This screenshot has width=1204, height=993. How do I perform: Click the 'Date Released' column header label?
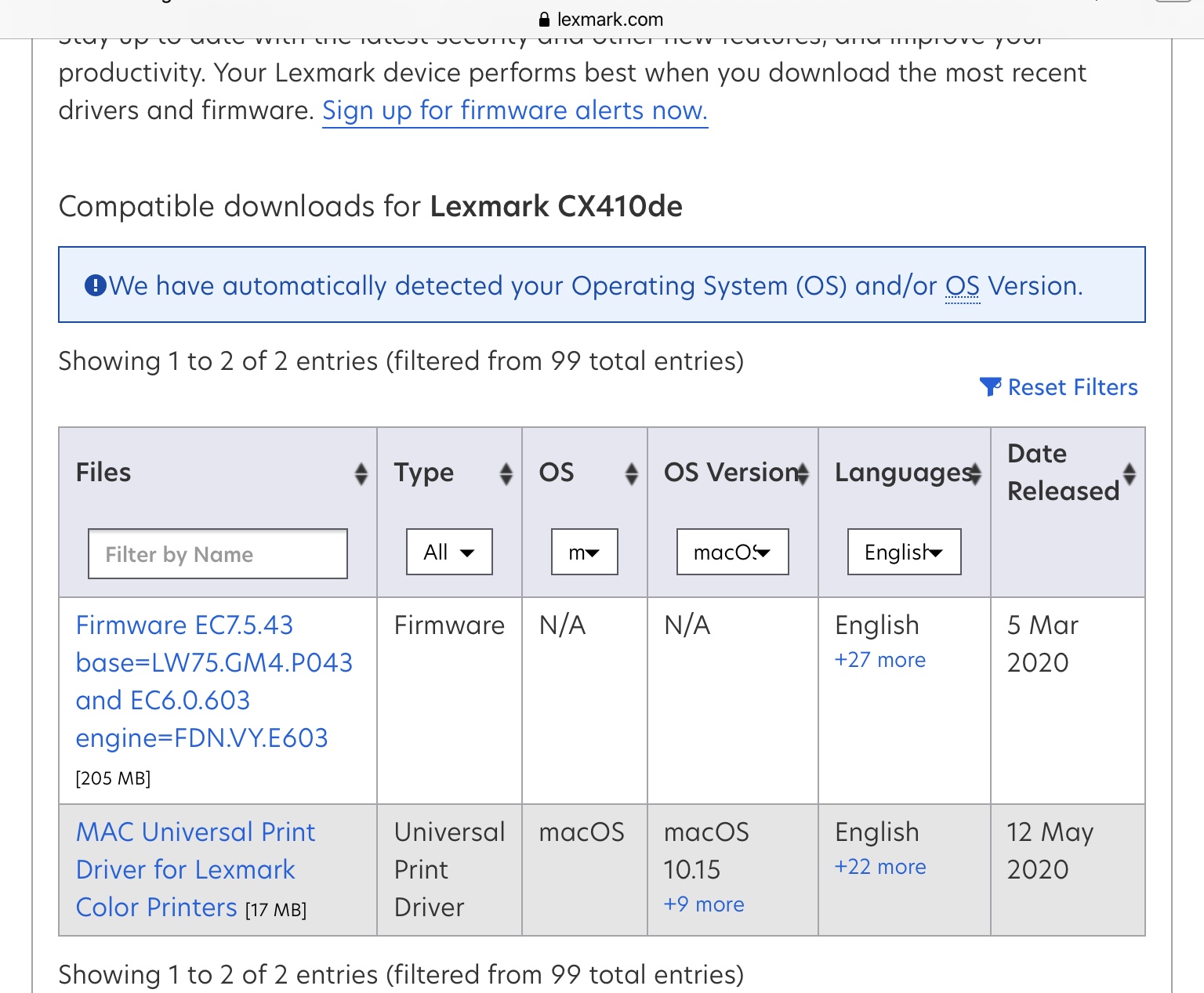point(1063,473)
